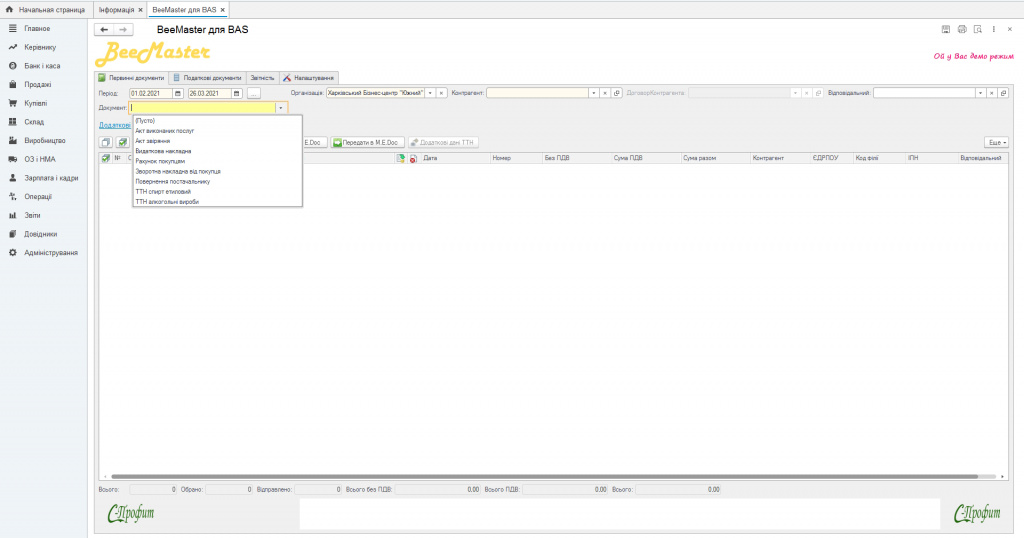This screenshot has height=538, width=1024.
Task: Open the Еще dropdown menu
Action: point(997,142)
